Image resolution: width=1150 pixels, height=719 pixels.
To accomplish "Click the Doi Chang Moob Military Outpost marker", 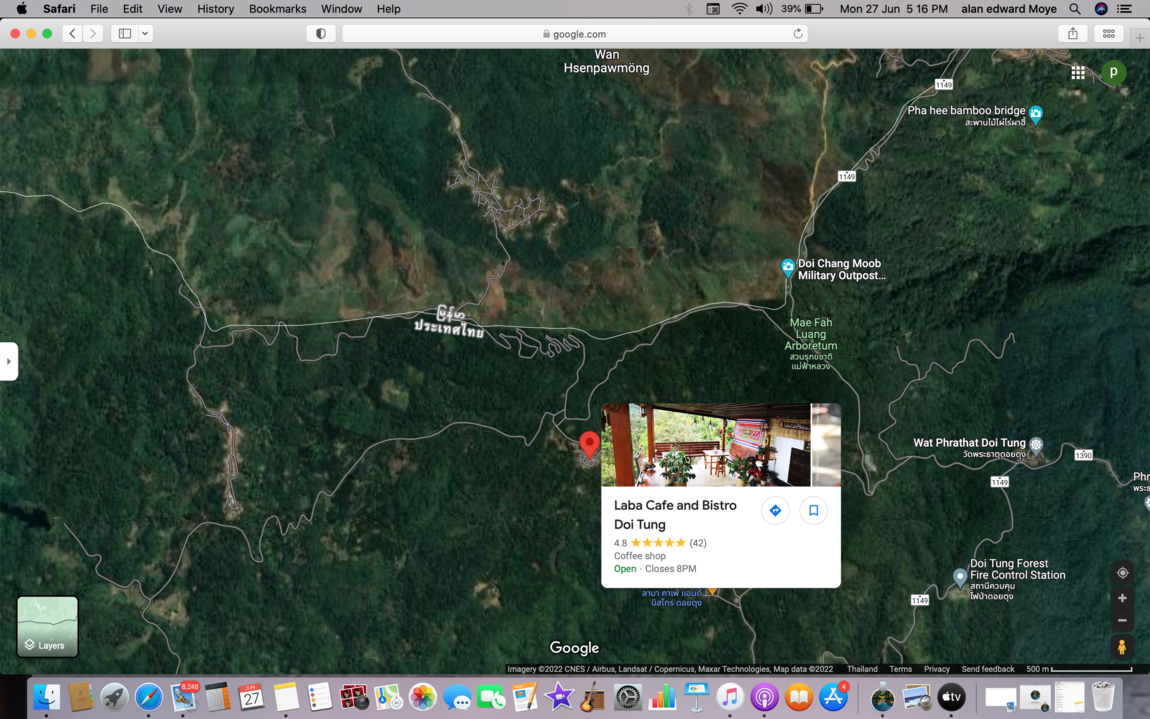I will (x=788, y=267).
